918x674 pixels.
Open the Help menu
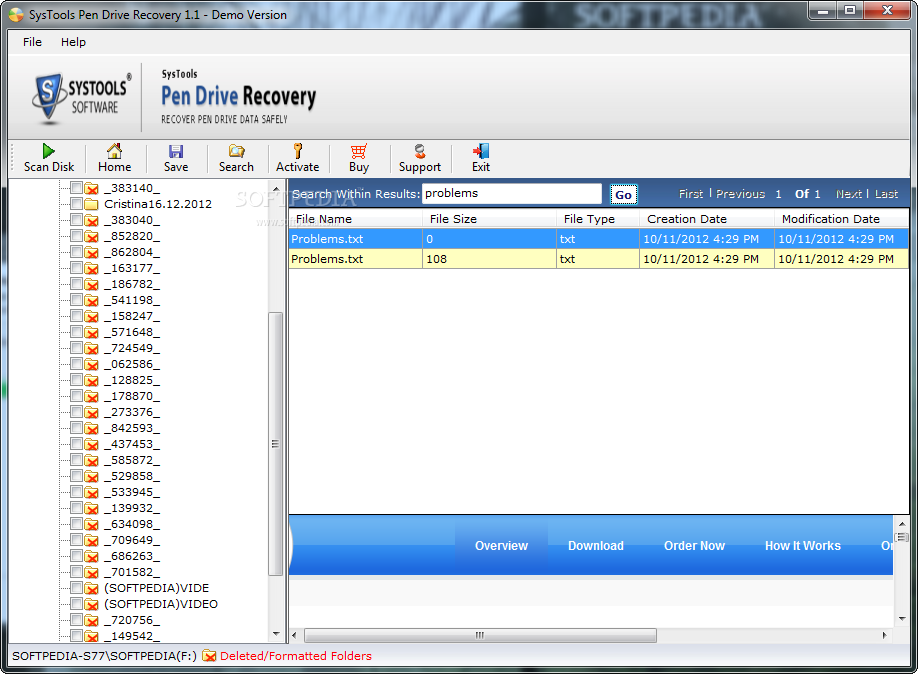[x=73, y=42]
